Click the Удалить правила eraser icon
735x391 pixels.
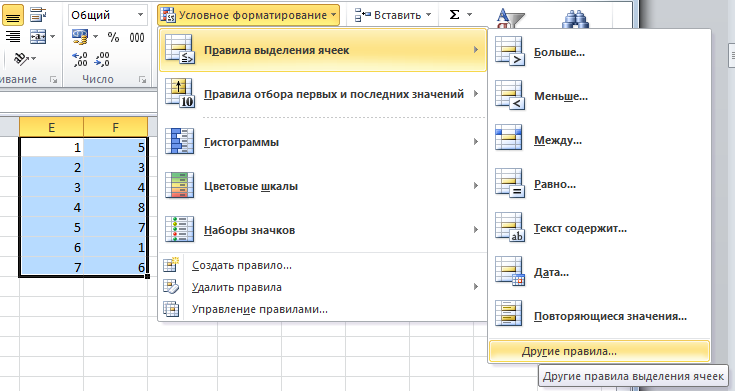pyautogui.click(x=171, y=286)
